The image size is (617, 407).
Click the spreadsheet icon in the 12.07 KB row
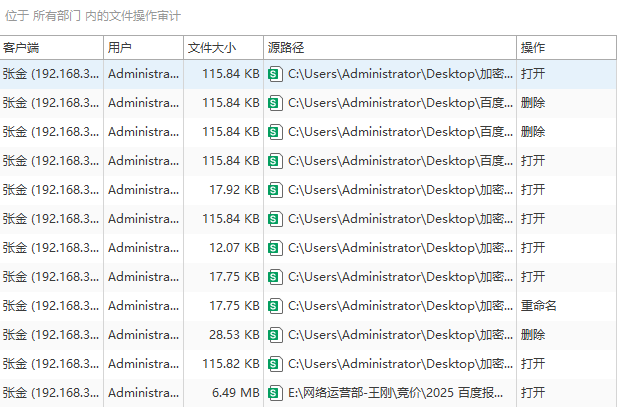(275, 247)
